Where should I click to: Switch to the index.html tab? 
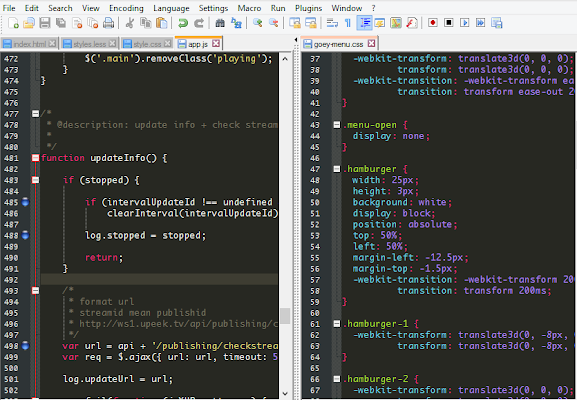(29, 44)
